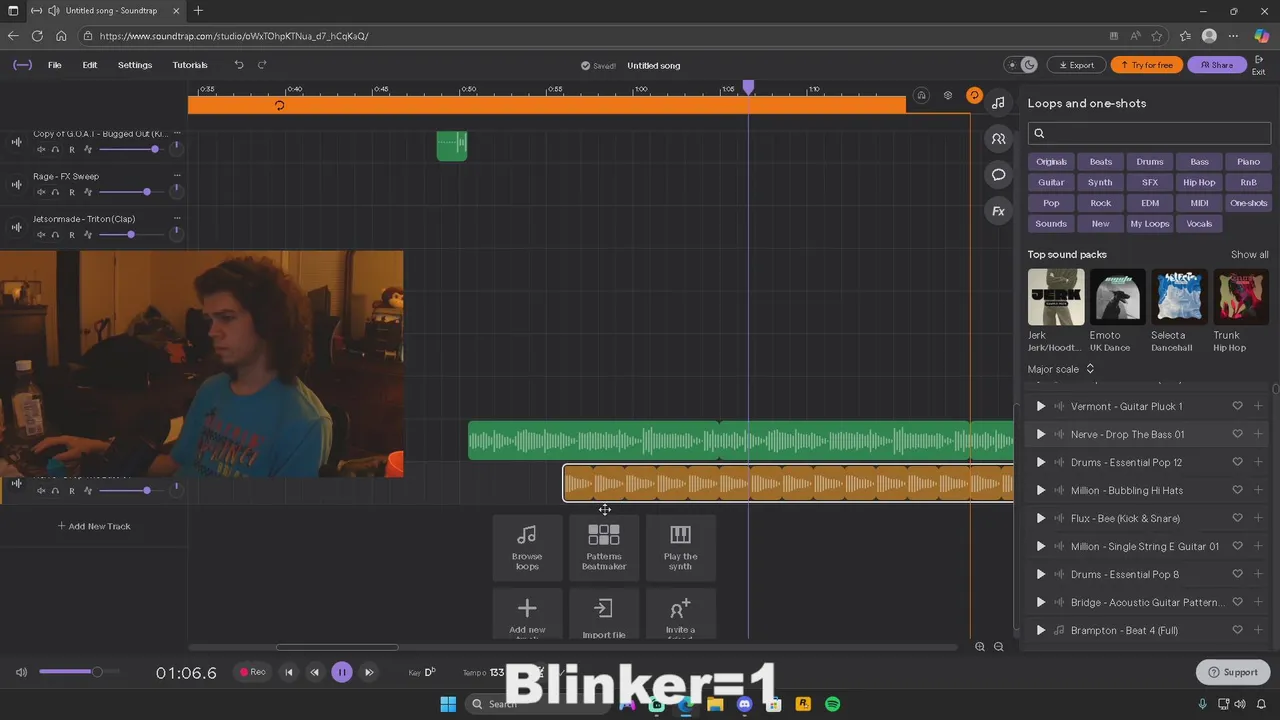The width and height of the screenshot is (1280, 720).
Task: Open the Patterns Beatmaker tile
Action: tap(604, 548)
